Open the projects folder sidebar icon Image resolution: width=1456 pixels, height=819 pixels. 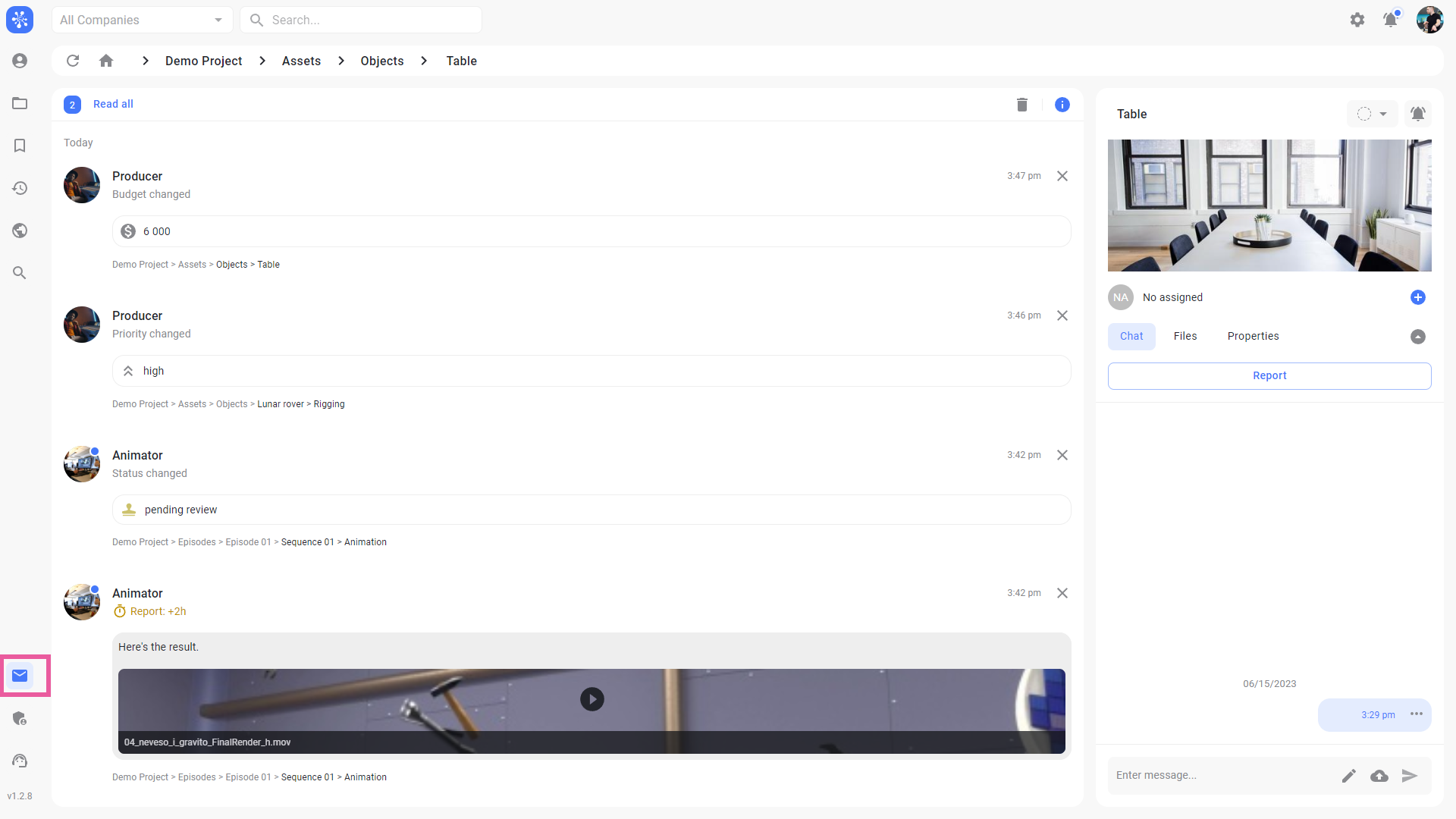coord(20,103)
